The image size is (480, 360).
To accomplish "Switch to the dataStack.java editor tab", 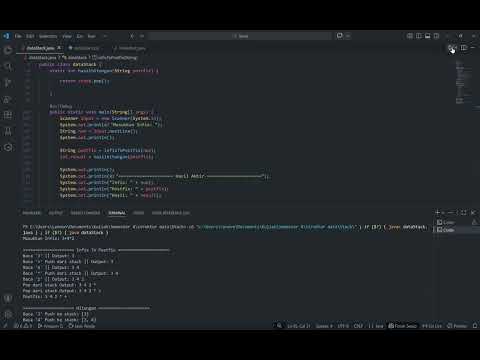I will pyautogui.click(x=40, y=48).
